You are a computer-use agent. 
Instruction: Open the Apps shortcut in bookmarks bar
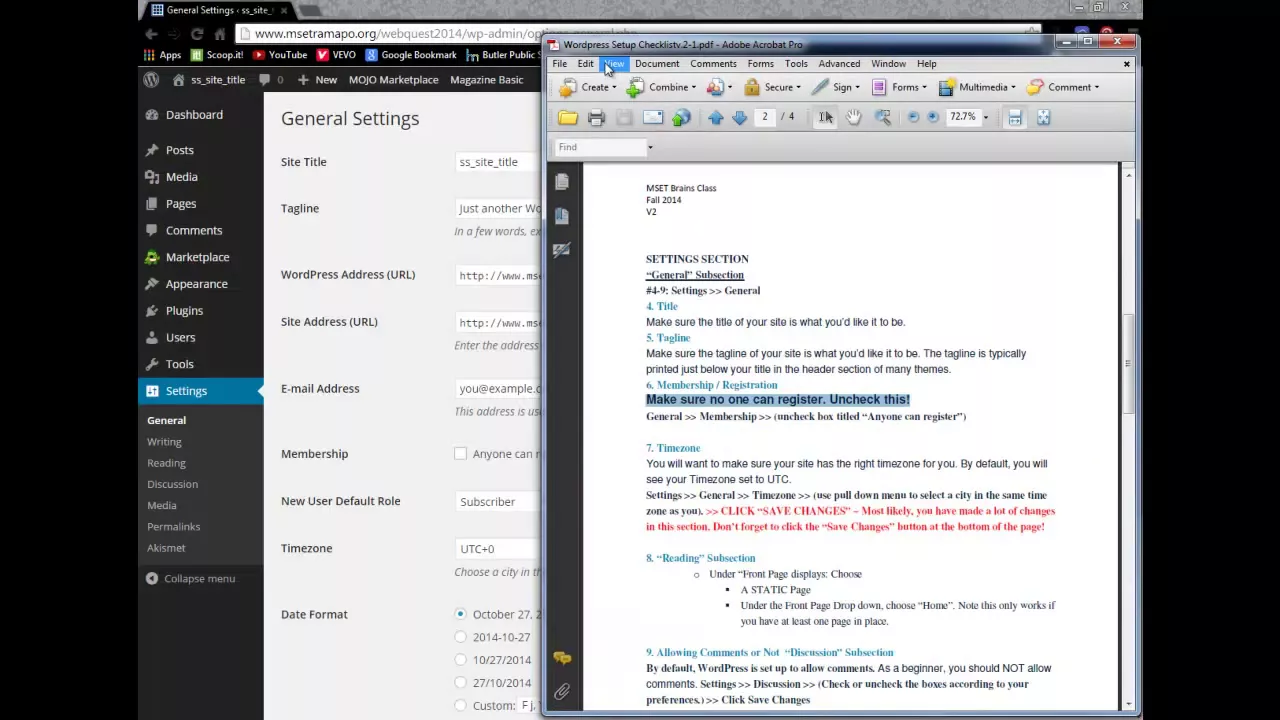point(161,55)
